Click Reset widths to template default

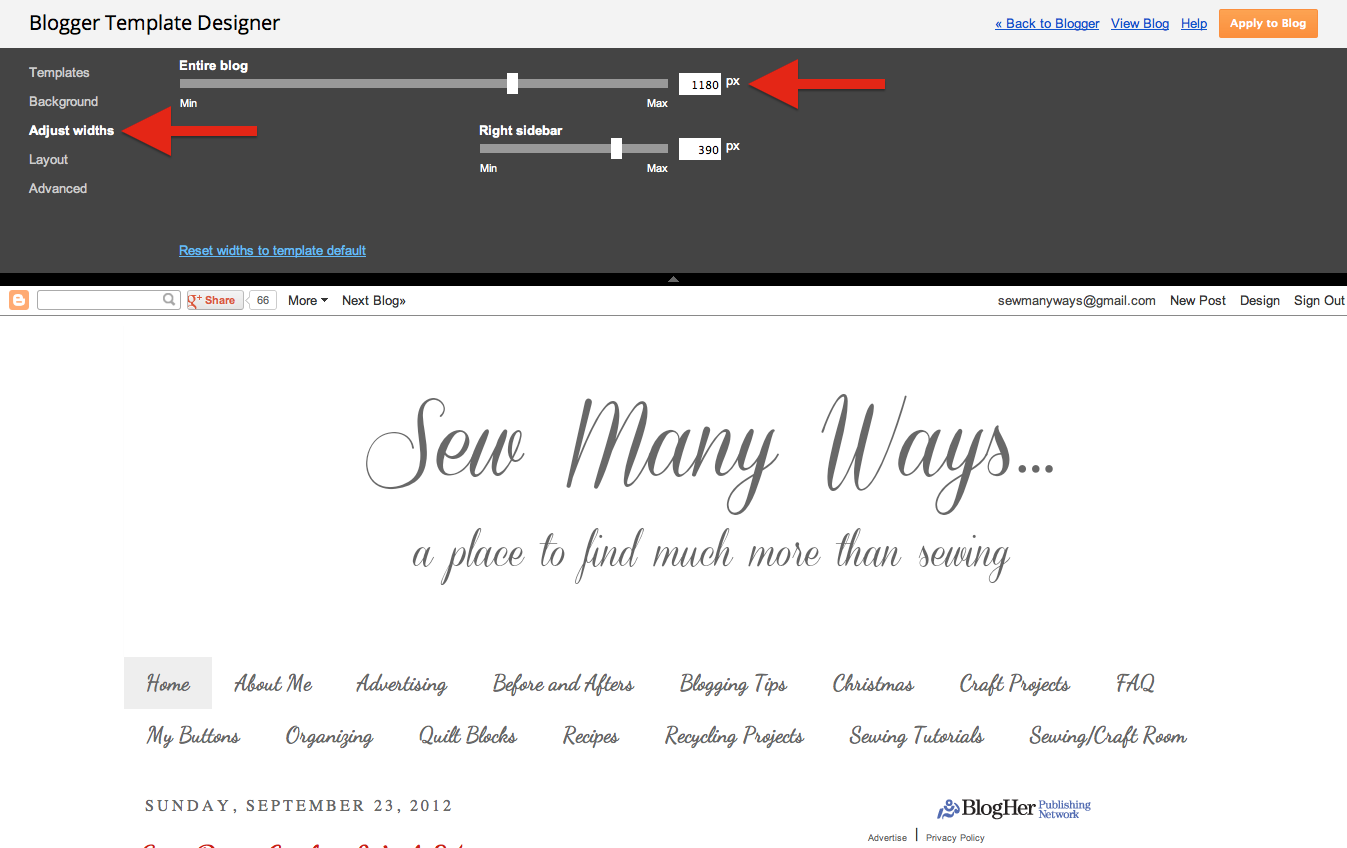click(272, 250)
